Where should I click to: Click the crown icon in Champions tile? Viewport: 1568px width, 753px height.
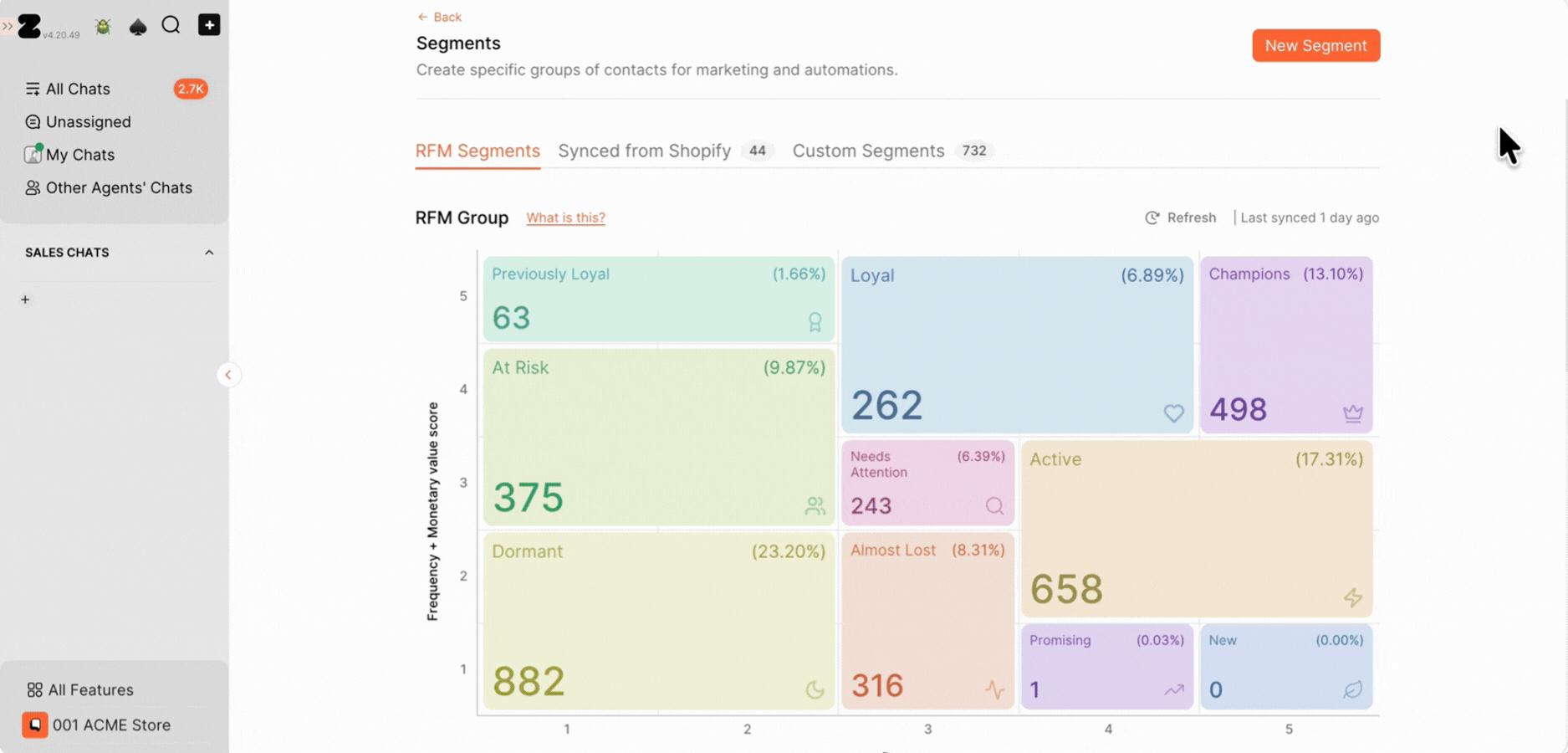[1353, 412]
